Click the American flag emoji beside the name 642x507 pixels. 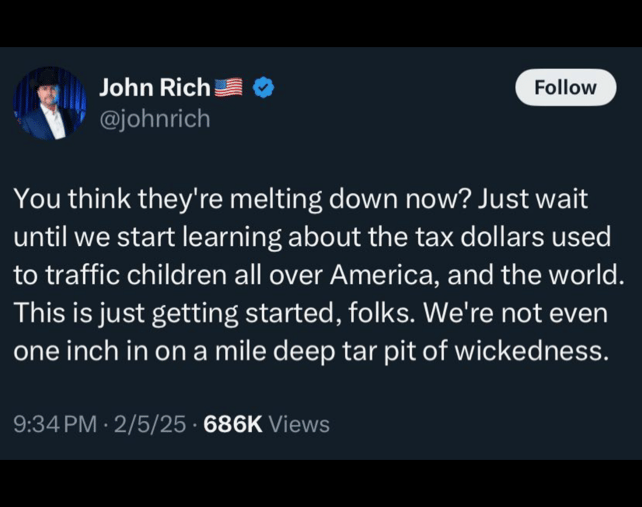[x=229, y=88]
